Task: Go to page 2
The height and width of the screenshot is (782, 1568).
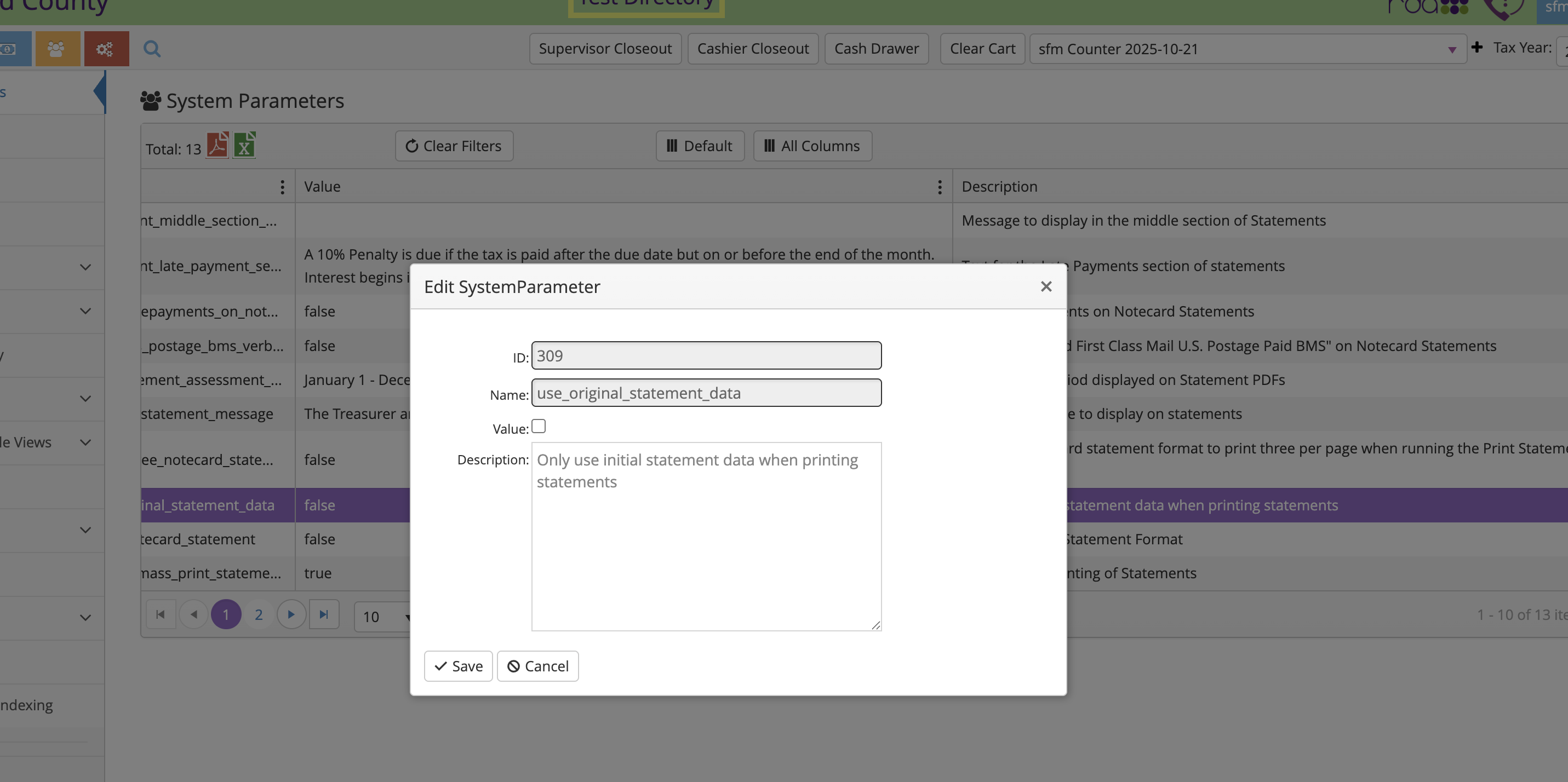Action: pyautogui.click(x=259, y=614)
